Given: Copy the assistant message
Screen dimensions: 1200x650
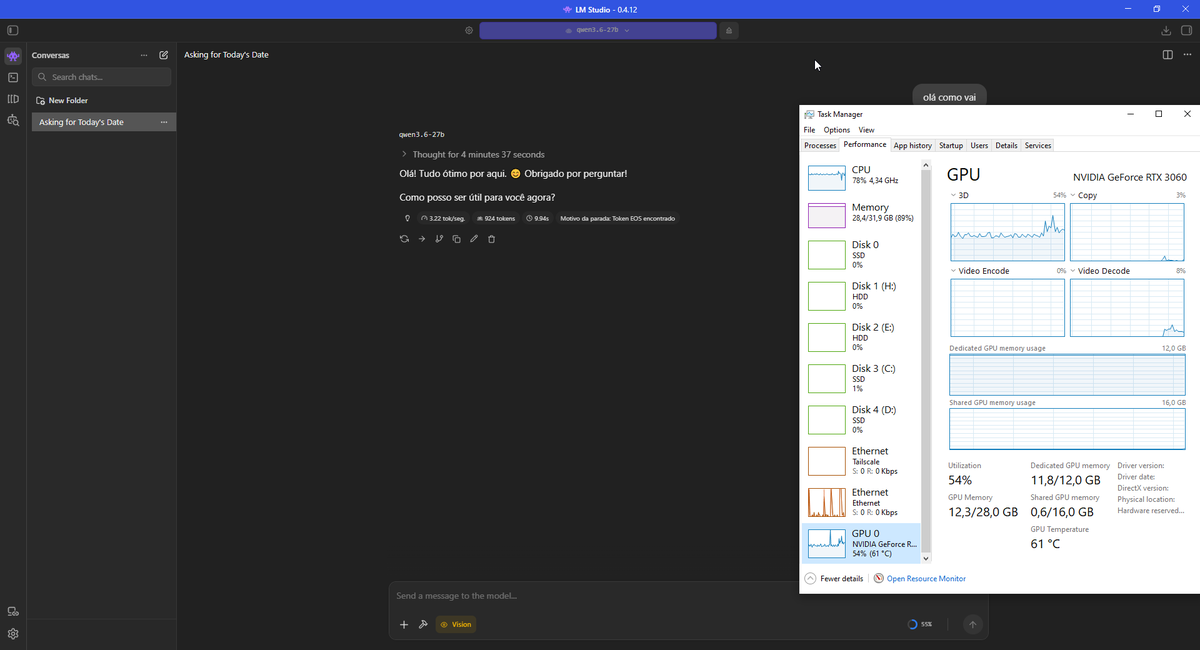Looking at the screenshot, I should coord(456,239).
